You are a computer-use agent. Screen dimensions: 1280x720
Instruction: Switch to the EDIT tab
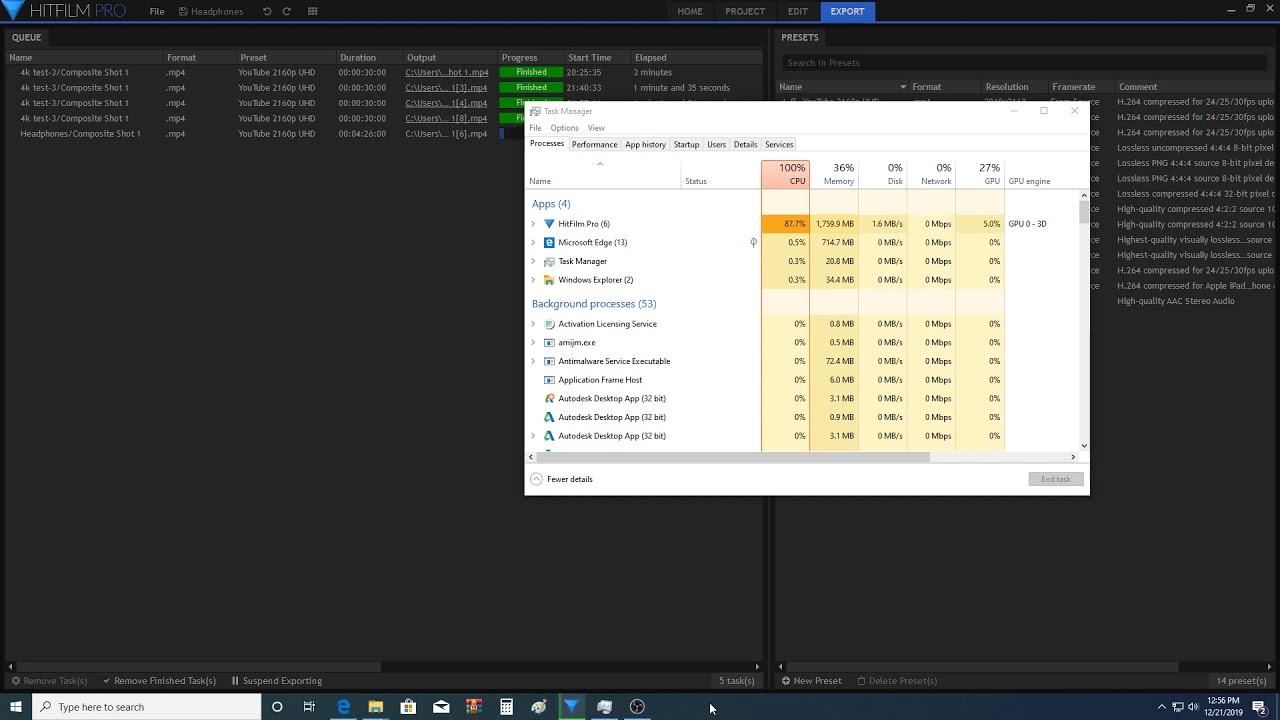pos(798,11)
